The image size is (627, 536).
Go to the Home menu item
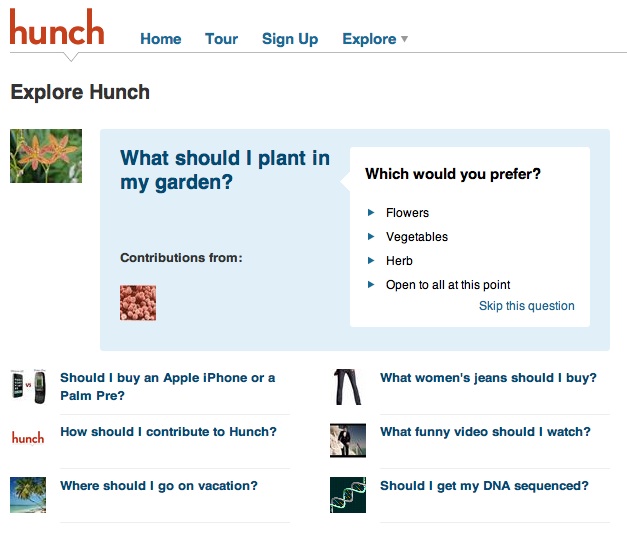tap(161, 39)
